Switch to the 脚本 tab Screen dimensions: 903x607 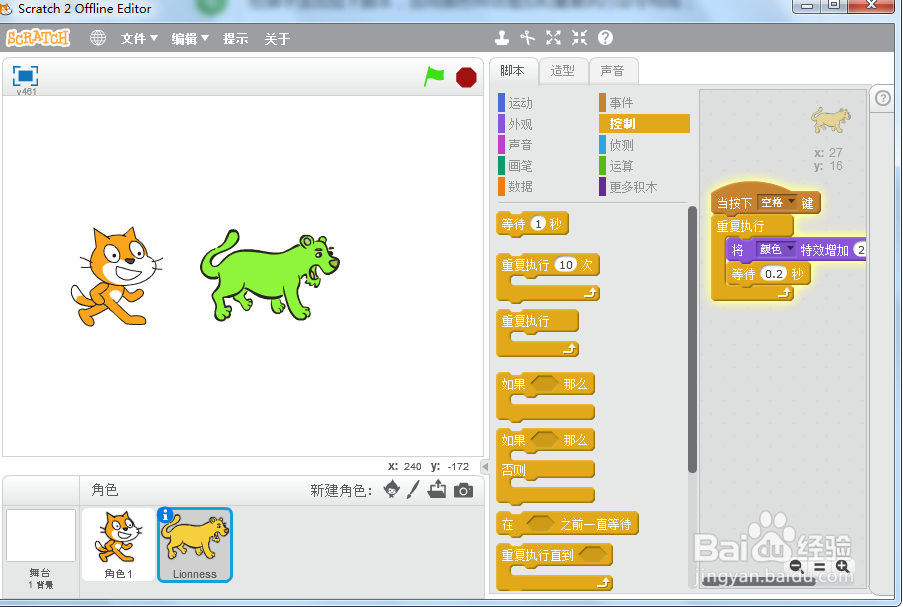click(513, 71)
